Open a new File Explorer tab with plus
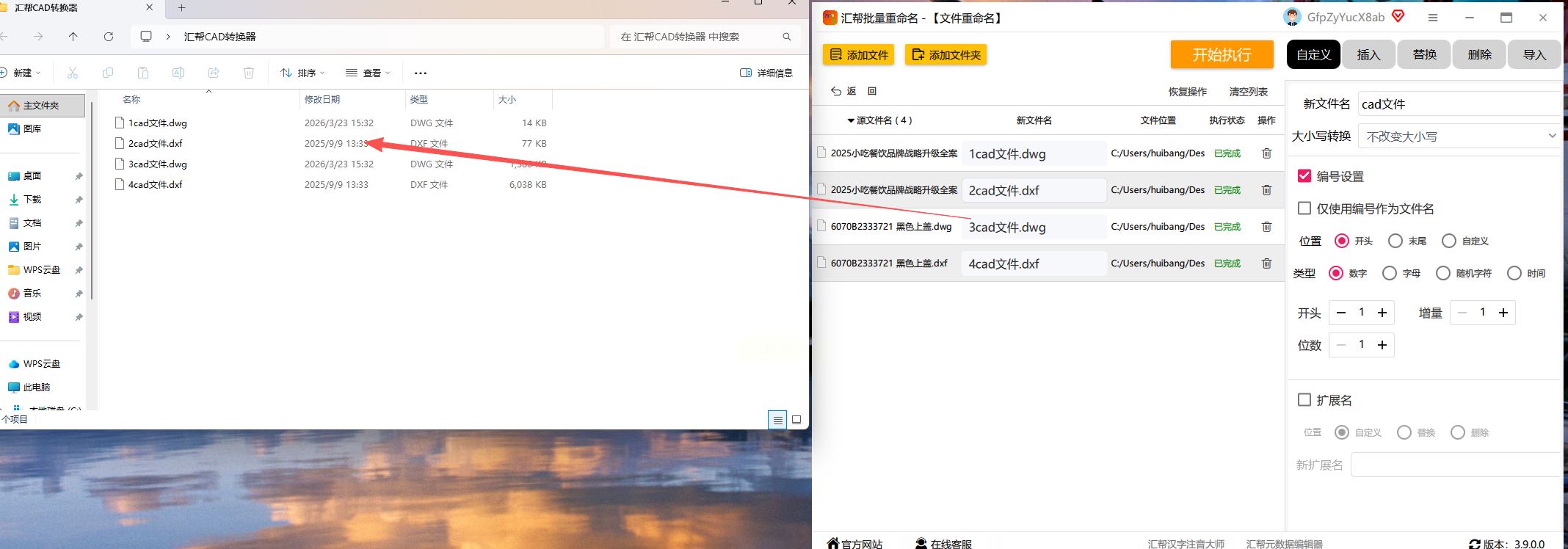The width and height of the screenshot is (1568, 549). [x=181, y=8]
